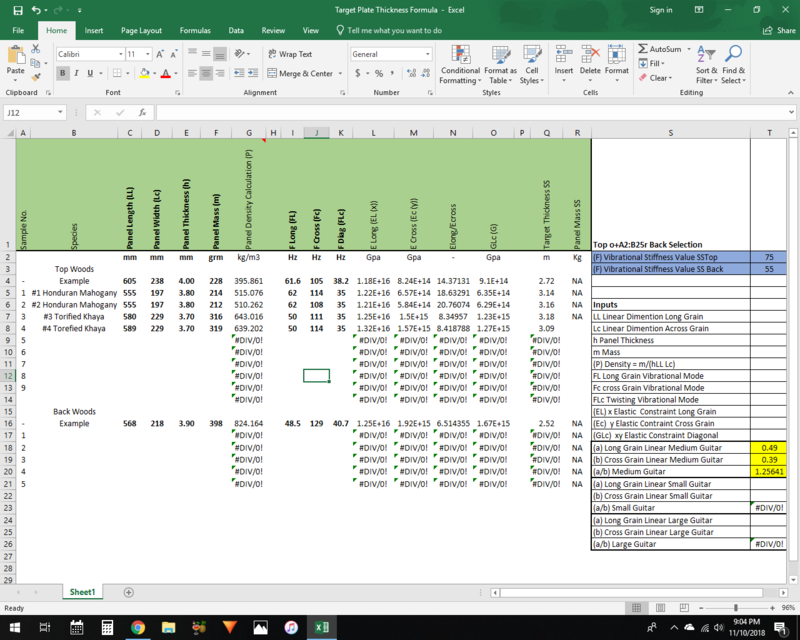This screenshot has width=800, height=640.
Task: Click the Insert cells icon
Action: tap(564, 54)
